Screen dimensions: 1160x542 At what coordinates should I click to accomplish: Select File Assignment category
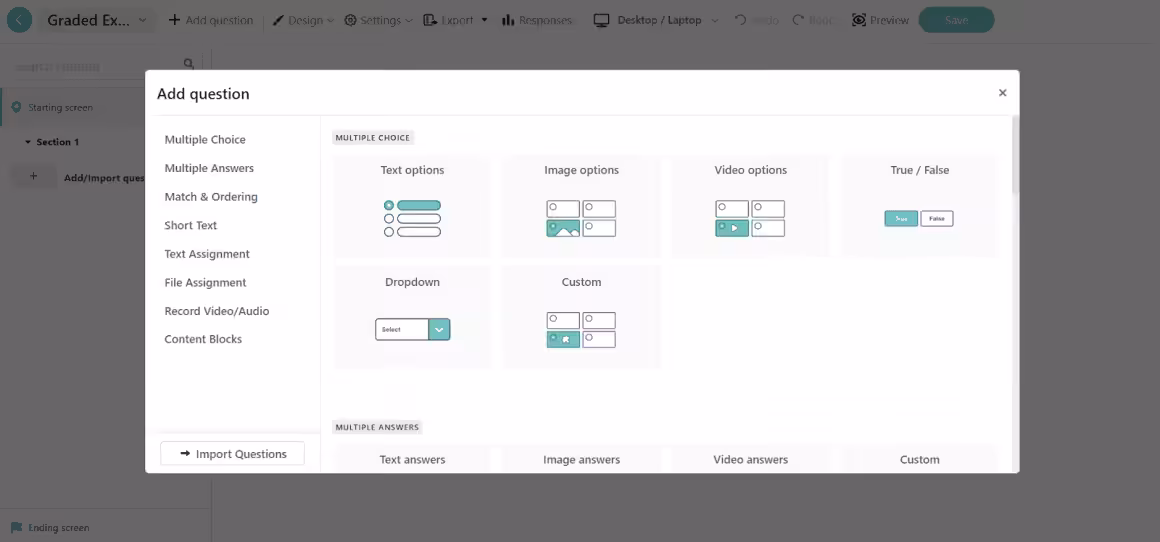205,282
